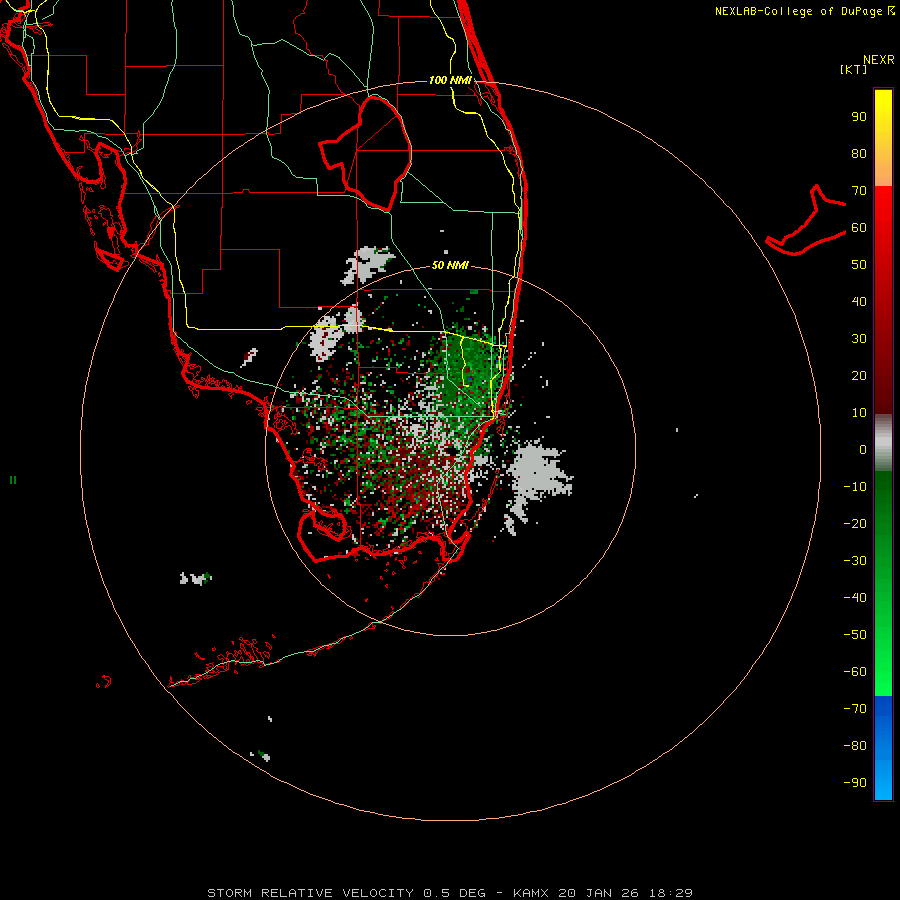Select the 80 knot scale label
Screen dimensions: 900x900
(x=859, y=154)
